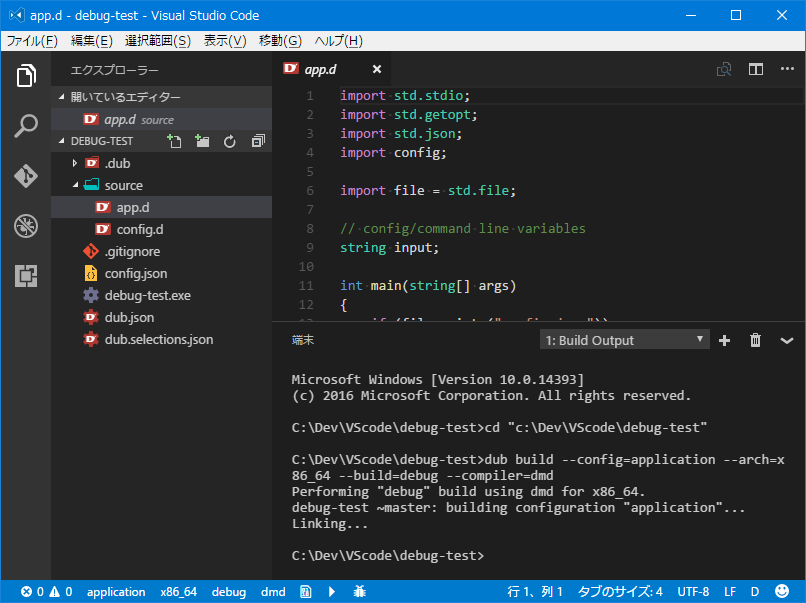Kill the terminal with trash icon
The width and height of the screenshot is (806, 603).
pos(755,340)
